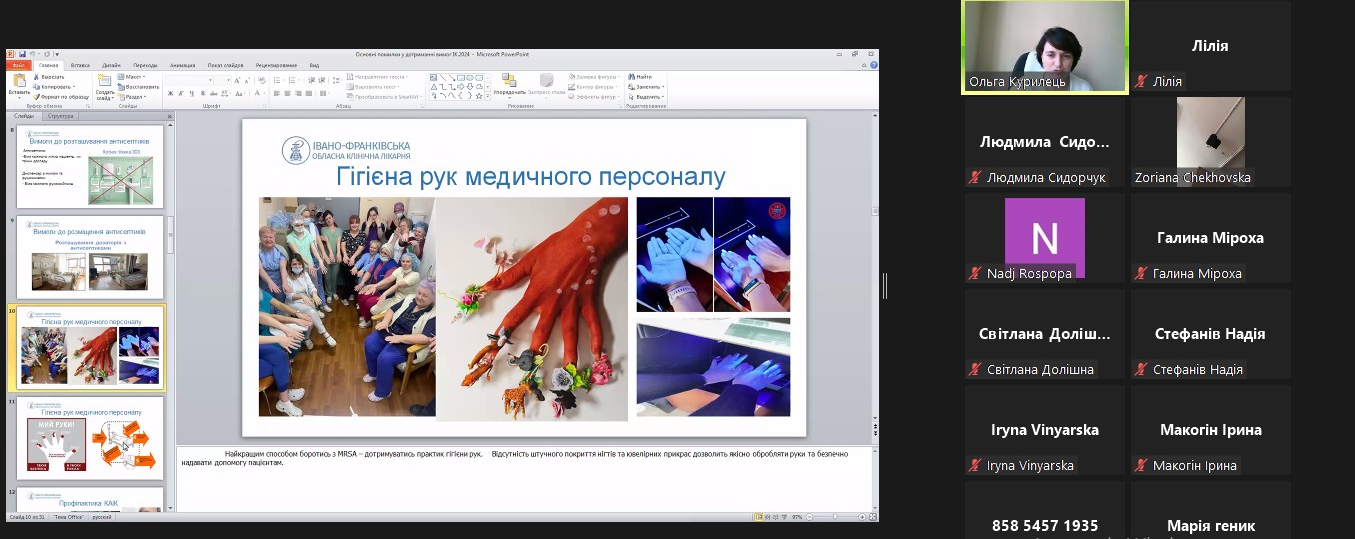
Task: Open the Вставка (Insert) ribbon tab
Action: coord(80,65)
